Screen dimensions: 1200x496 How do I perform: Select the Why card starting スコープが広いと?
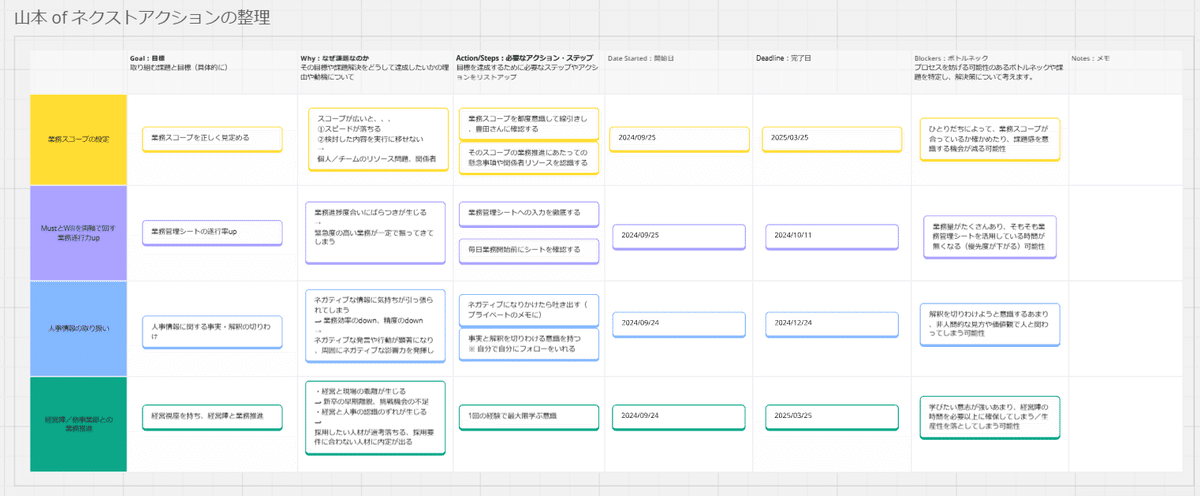click(377, 138)
